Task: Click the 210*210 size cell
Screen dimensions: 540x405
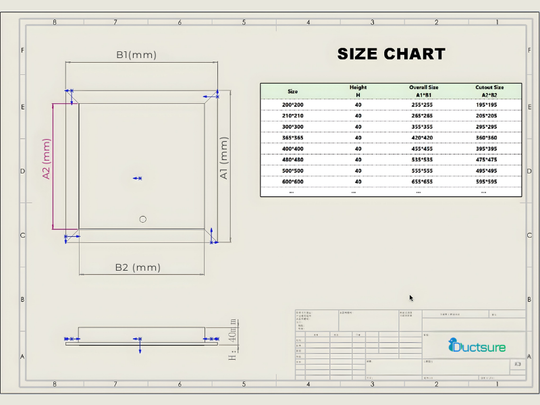Action: tap(293, 116)
